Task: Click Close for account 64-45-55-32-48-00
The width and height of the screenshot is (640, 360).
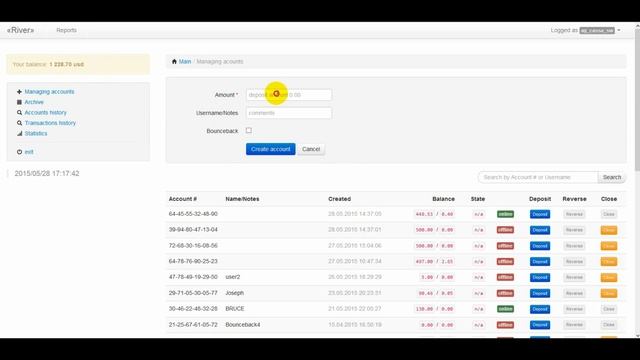Action: [x=609, y=214]
